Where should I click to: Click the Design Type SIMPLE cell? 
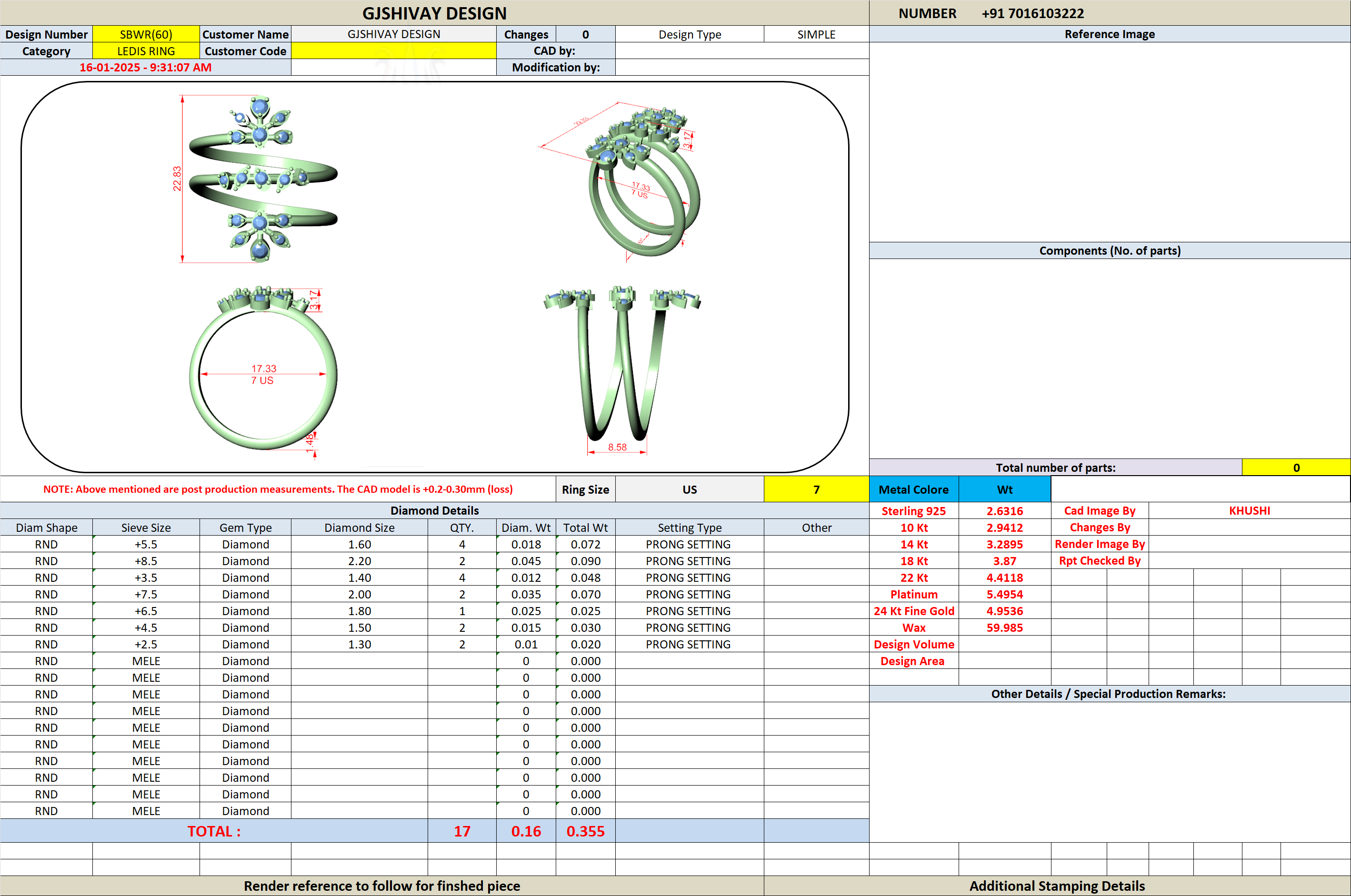pyautogui.click(x=816, y=34)
